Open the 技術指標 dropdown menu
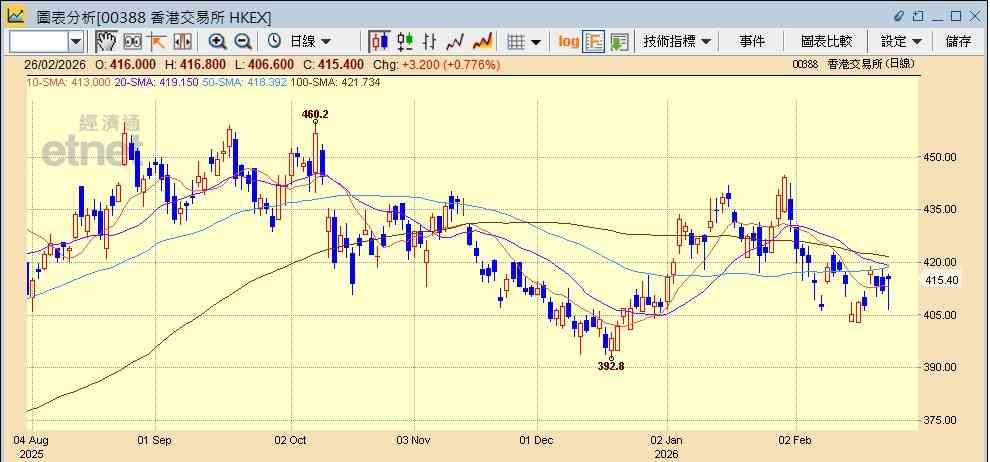990x462 pixels. tap(677, 42)
